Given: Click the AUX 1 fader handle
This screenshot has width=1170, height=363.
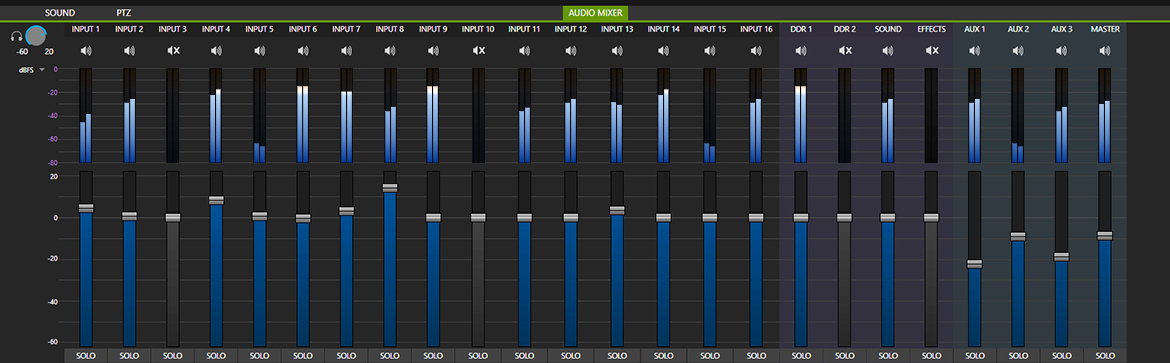Looking at the screenshot, I should [x=975, y=264].
